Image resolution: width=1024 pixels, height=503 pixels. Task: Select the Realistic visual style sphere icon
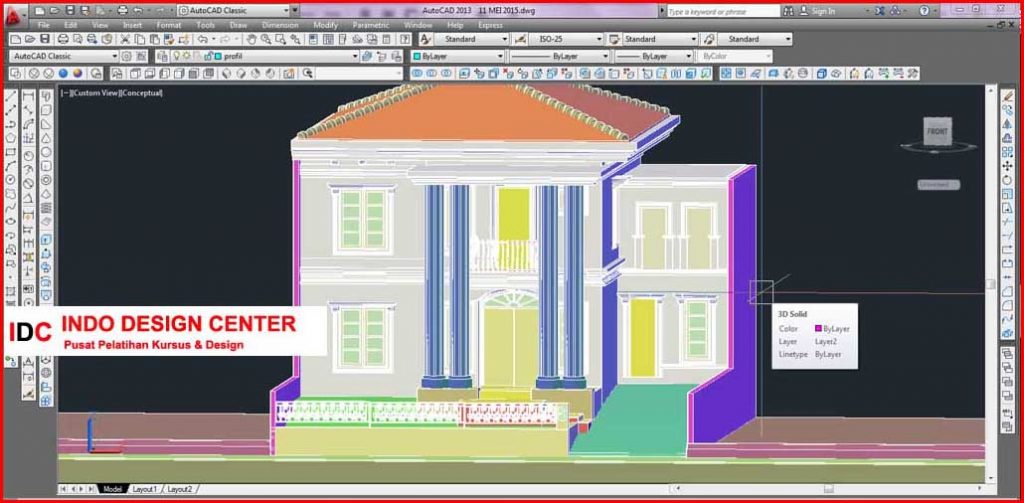pos(63,73)
